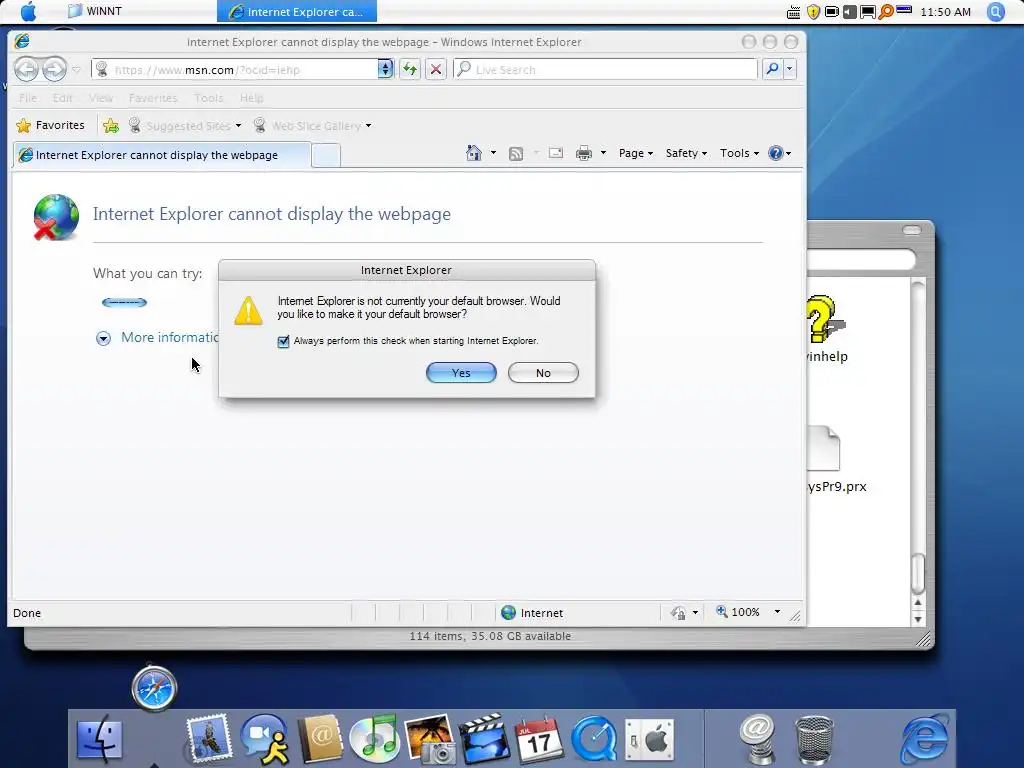Open System Preferences in the dock
Image resolution: width=1024 pixels, height=768 pixels.
tap(649, 739)
